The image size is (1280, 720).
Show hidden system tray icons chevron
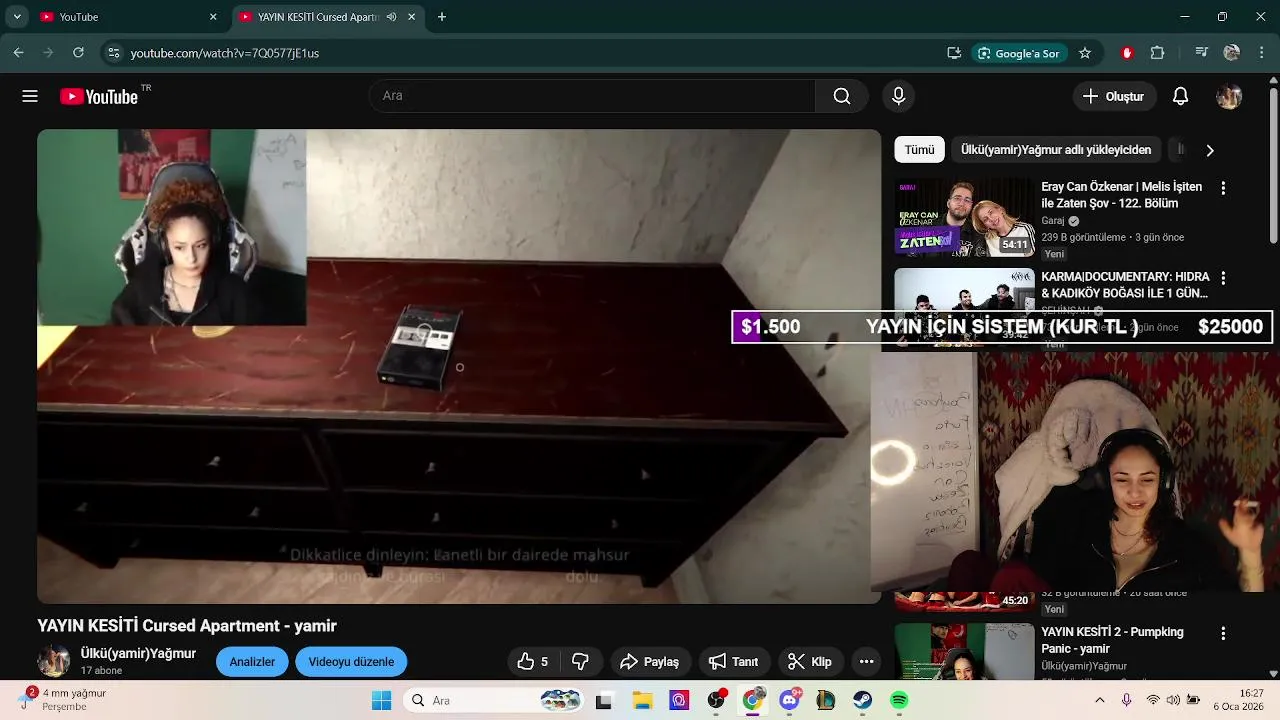pyautogui.click(x=1099, y=700)
